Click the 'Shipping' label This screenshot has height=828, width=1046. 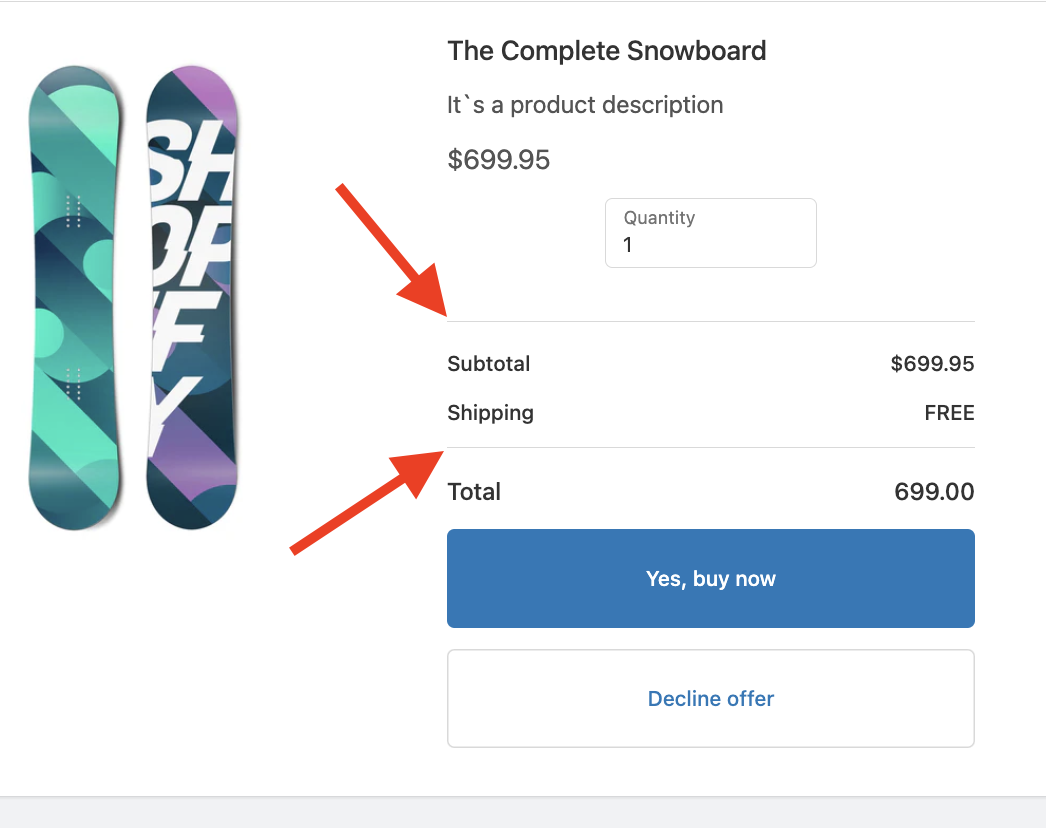click(490, 413)
